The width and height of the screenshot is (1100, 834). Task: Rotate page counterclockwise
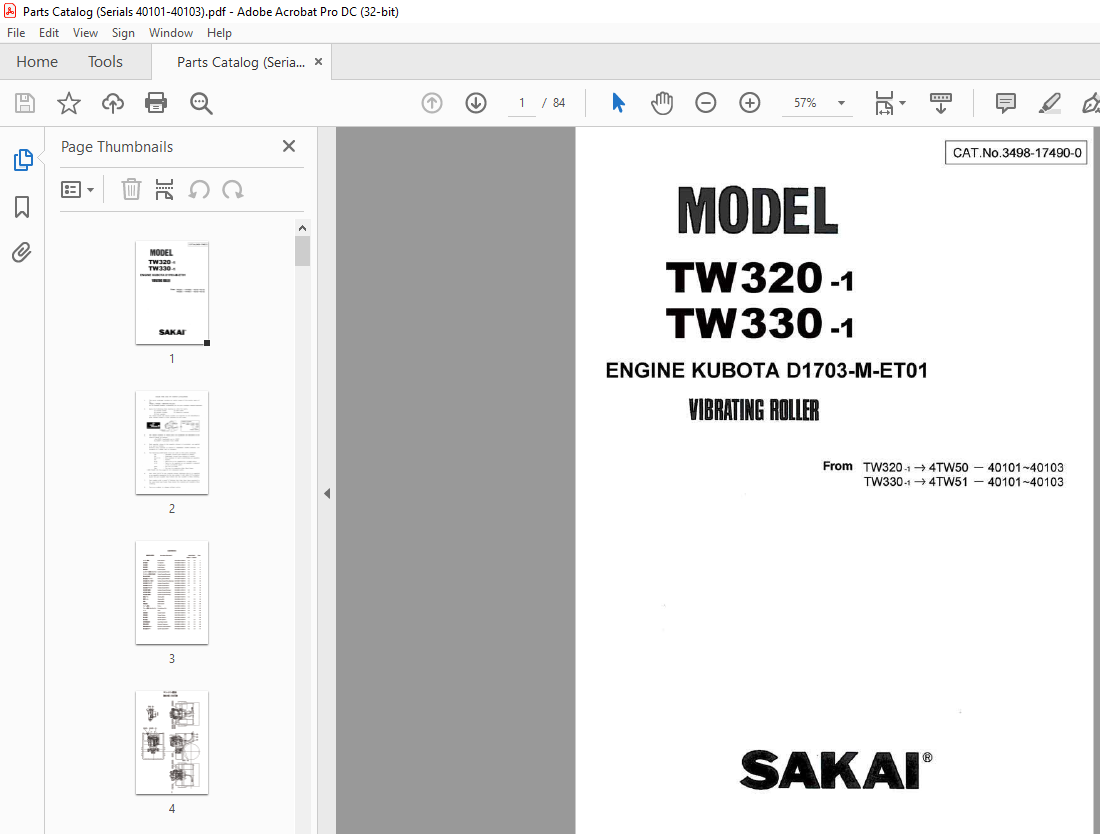pyautogui.click(x=199, y=189)
